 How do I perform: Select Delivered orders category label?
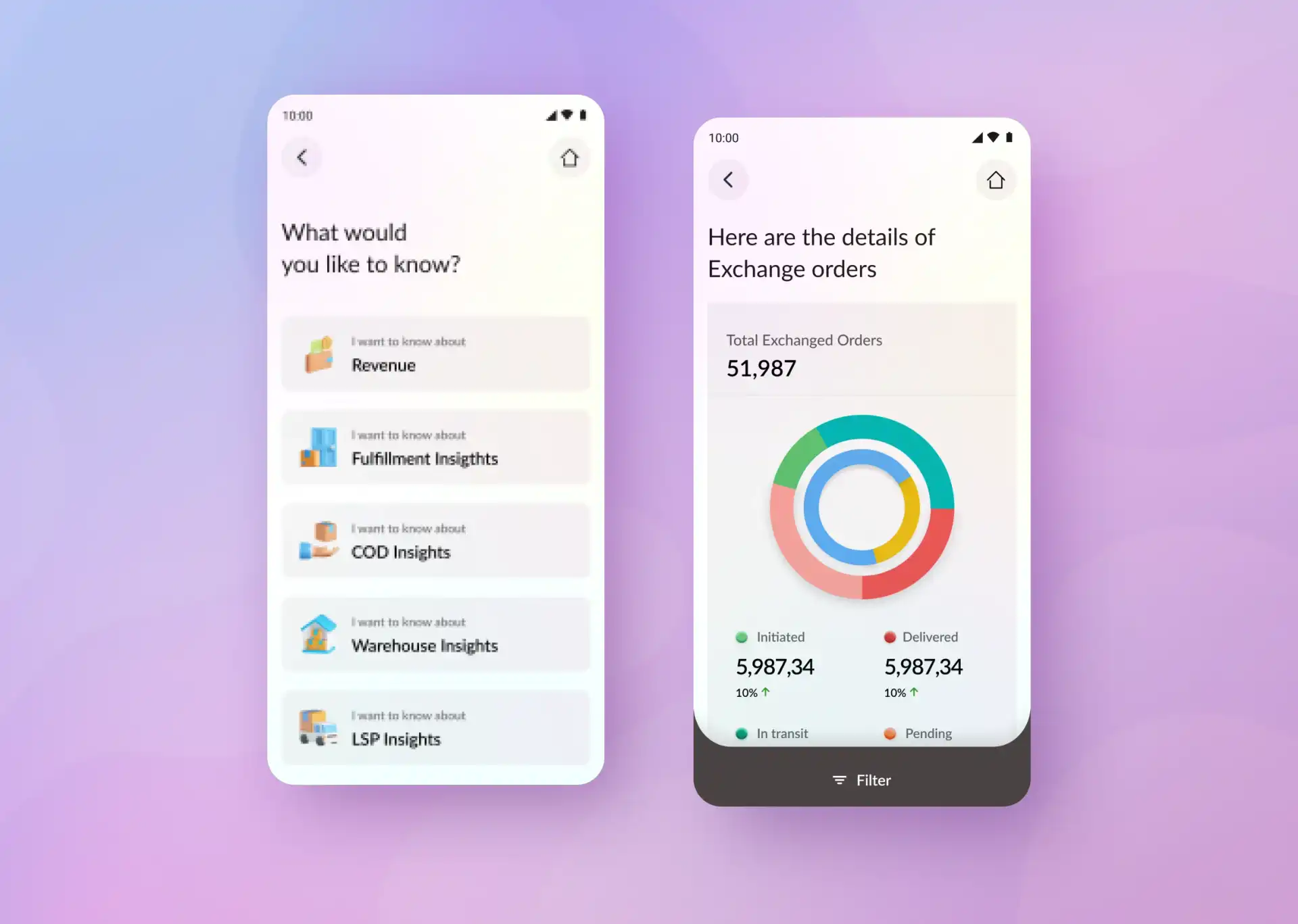point(930,637)
